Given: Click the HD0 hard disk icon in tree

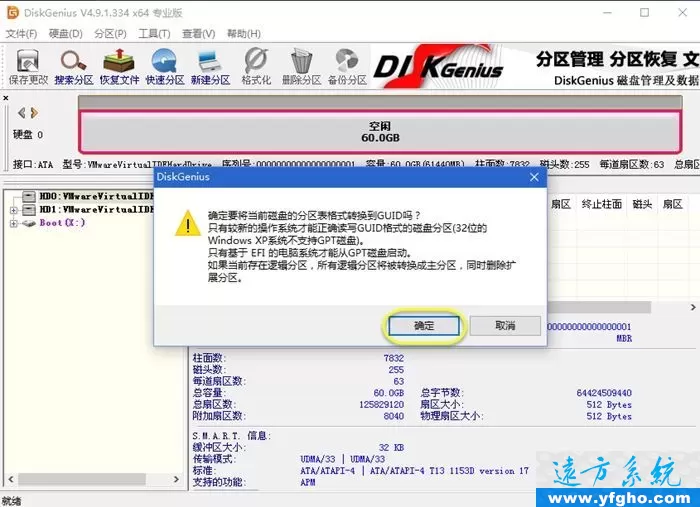Looking at the screenshot, I should 29,196.
